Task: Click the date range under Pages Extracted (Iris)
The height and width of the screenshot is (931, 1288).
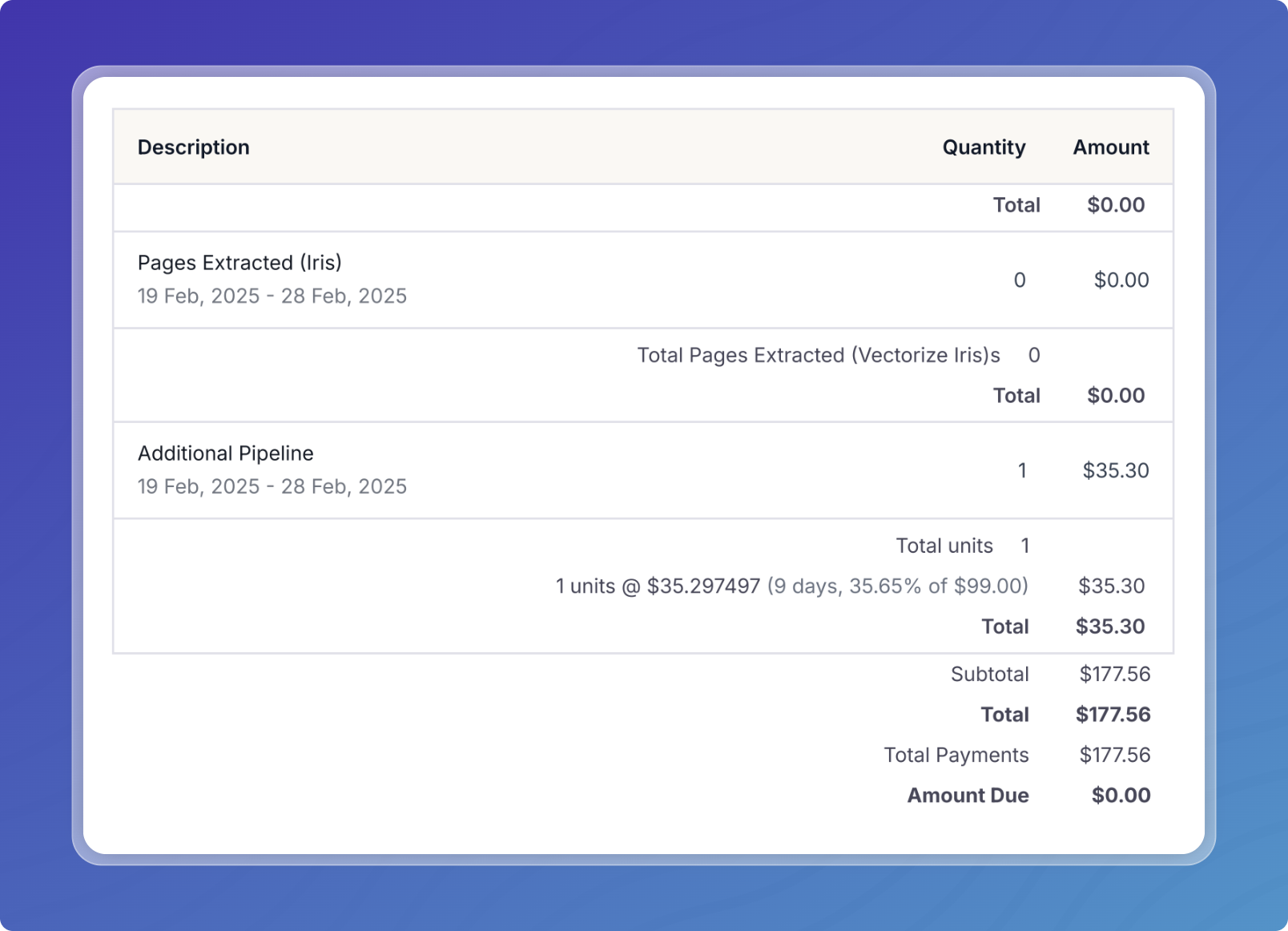Action: point(272,296)
